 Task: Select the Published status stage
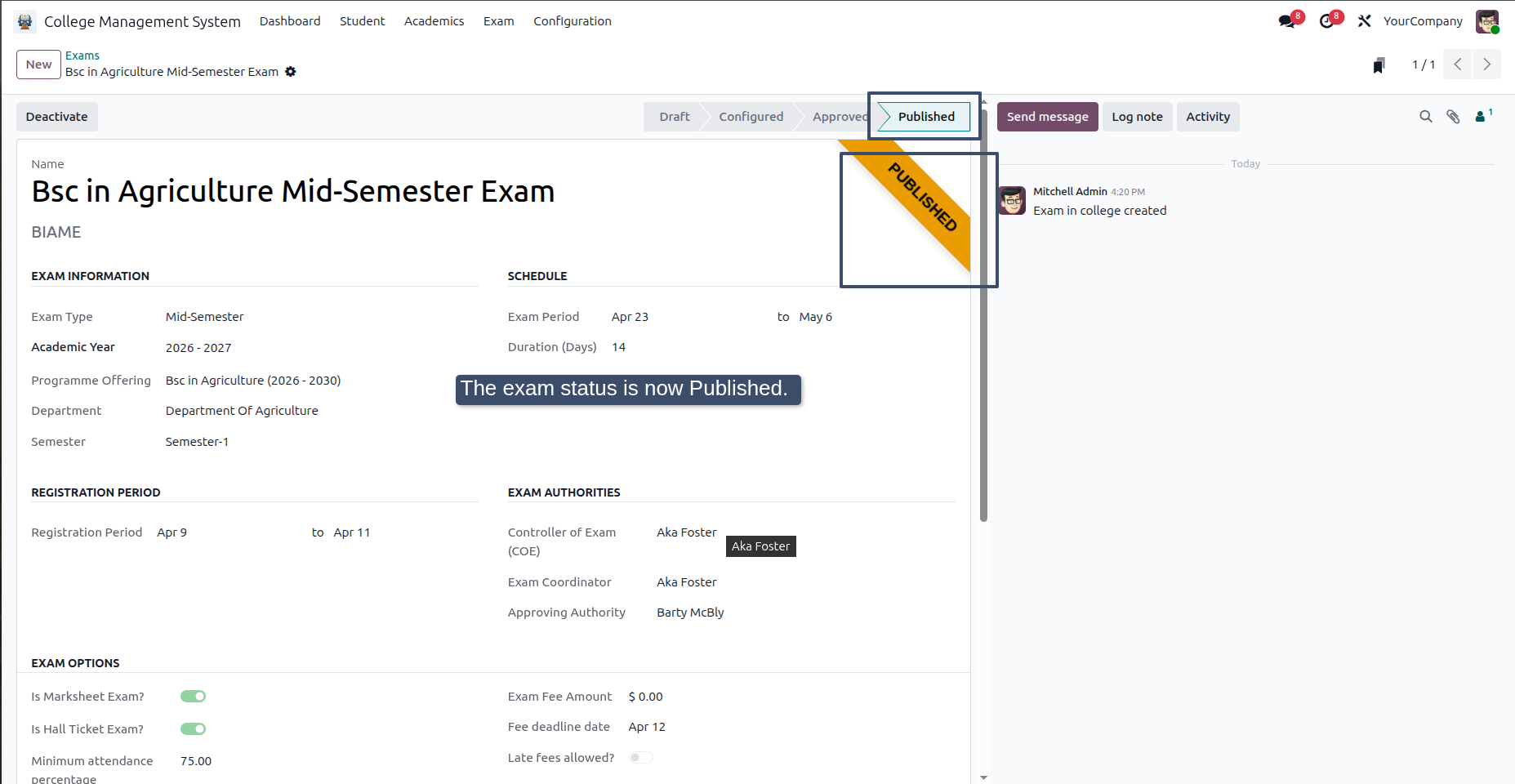(926, 117)
